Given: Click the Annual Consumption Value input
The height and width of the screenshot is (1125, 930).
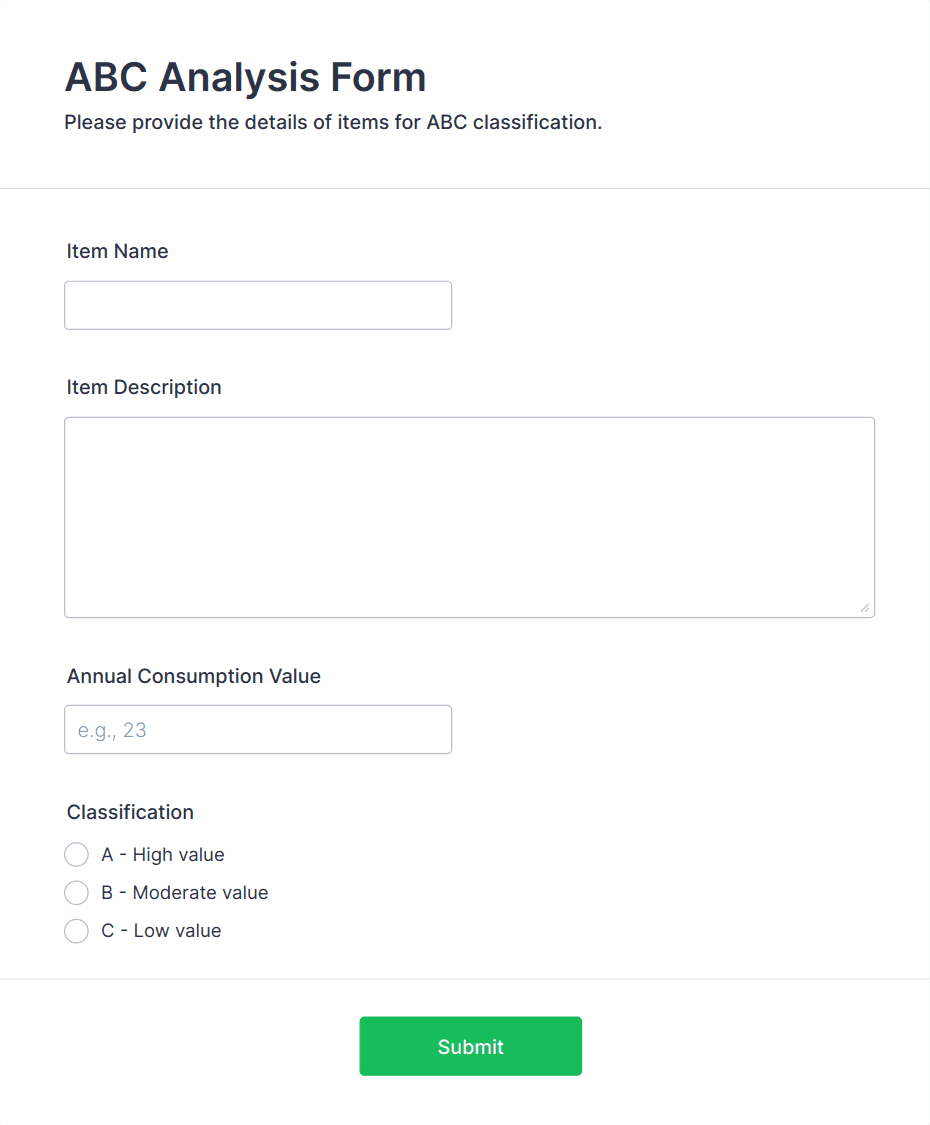Looking at the screenshot, I should tap(258, 730).
